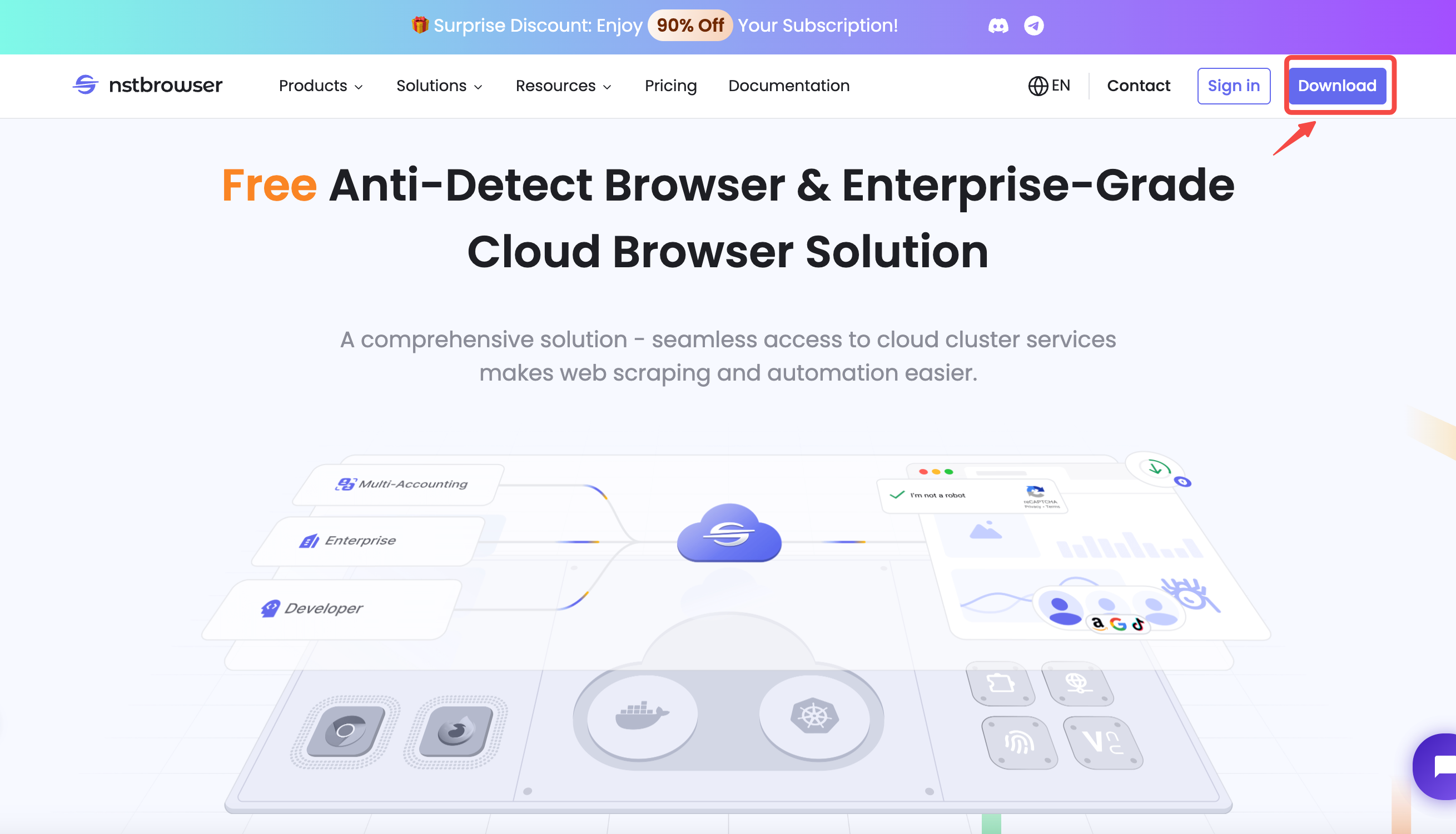Open the Contact page

(x=1139, y=86)
